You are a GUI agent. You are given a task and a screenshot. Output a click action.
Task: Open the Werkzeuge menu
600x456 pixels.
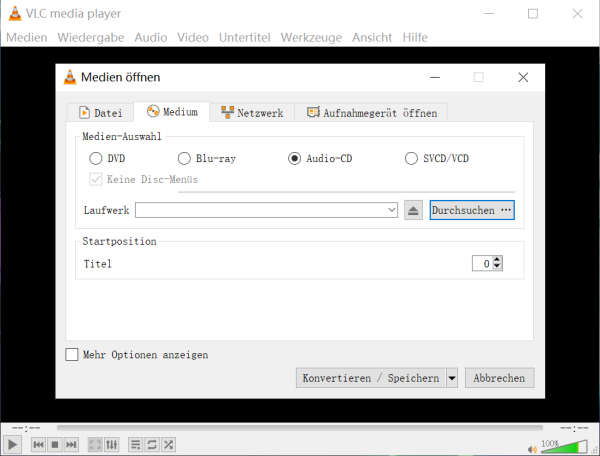(311, 37)
